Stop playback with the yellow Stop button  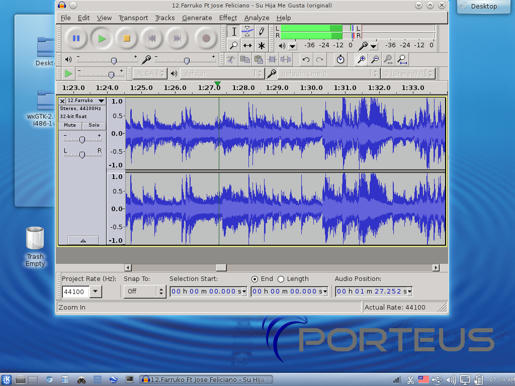[127, 39]
